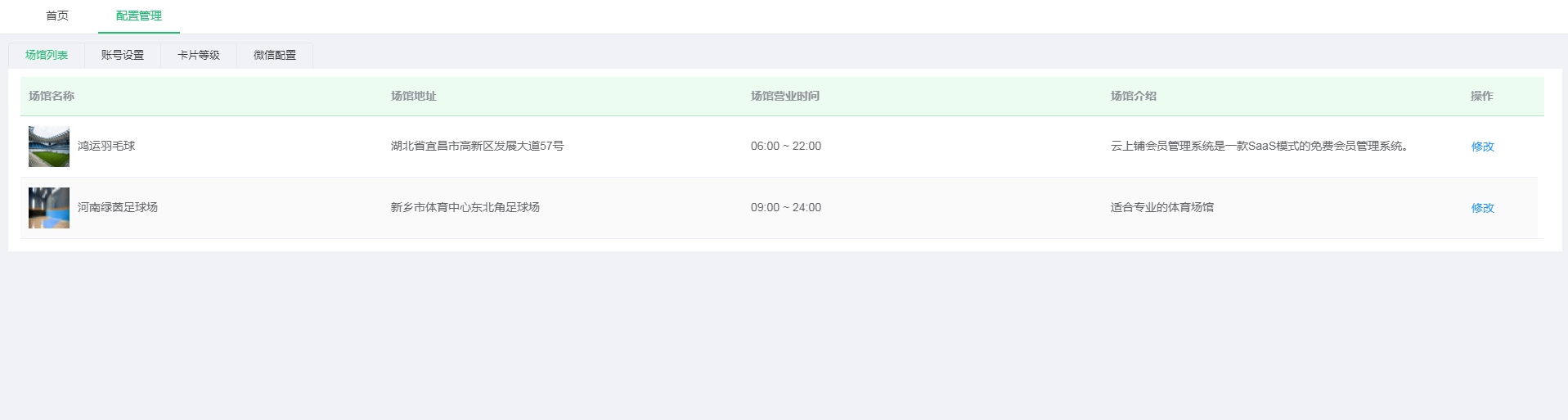Click the 场馆地址 column header
This screenshot has width=1568, height=420.
tap(414, 96)
